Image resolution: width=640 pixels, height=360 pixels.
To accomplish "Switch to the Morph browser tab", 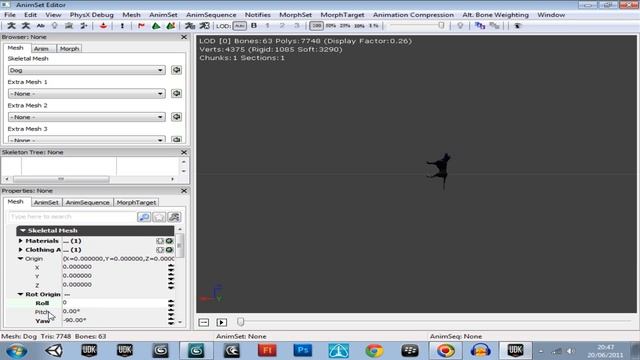I will coord(69,49).
